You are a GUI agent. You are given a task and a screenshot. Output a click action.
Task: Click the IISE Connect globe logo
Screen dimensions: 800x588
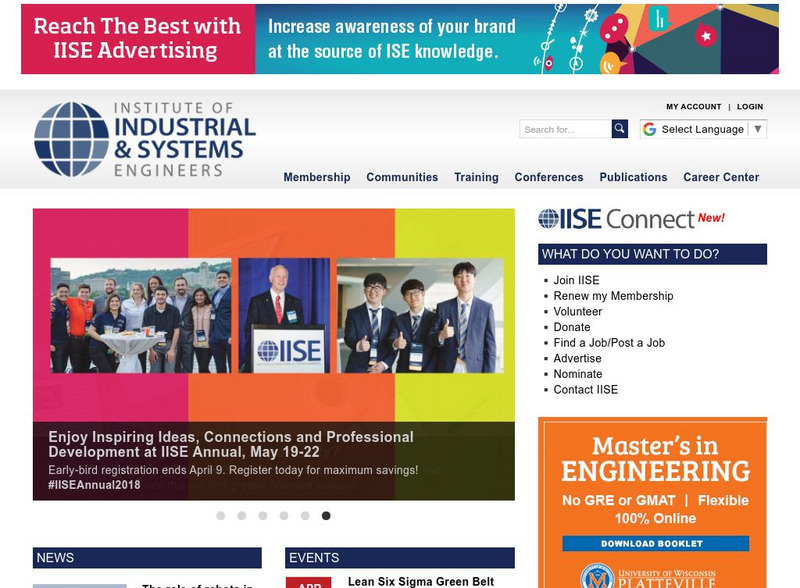pos(548,219)
